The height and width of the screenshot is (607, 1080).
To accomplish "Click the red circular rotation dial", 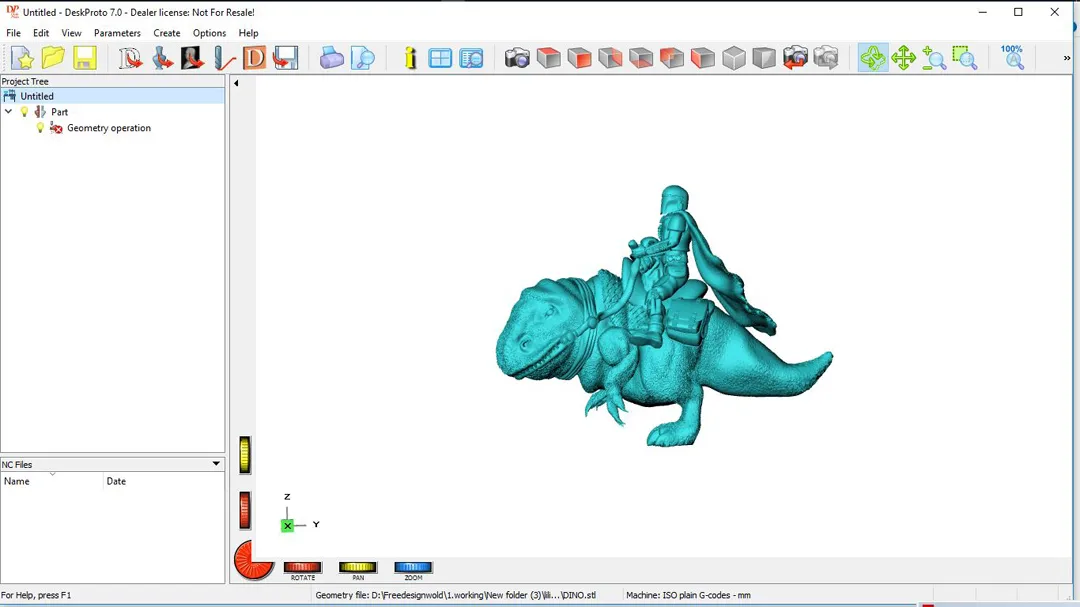I will [x=253, y=560].
